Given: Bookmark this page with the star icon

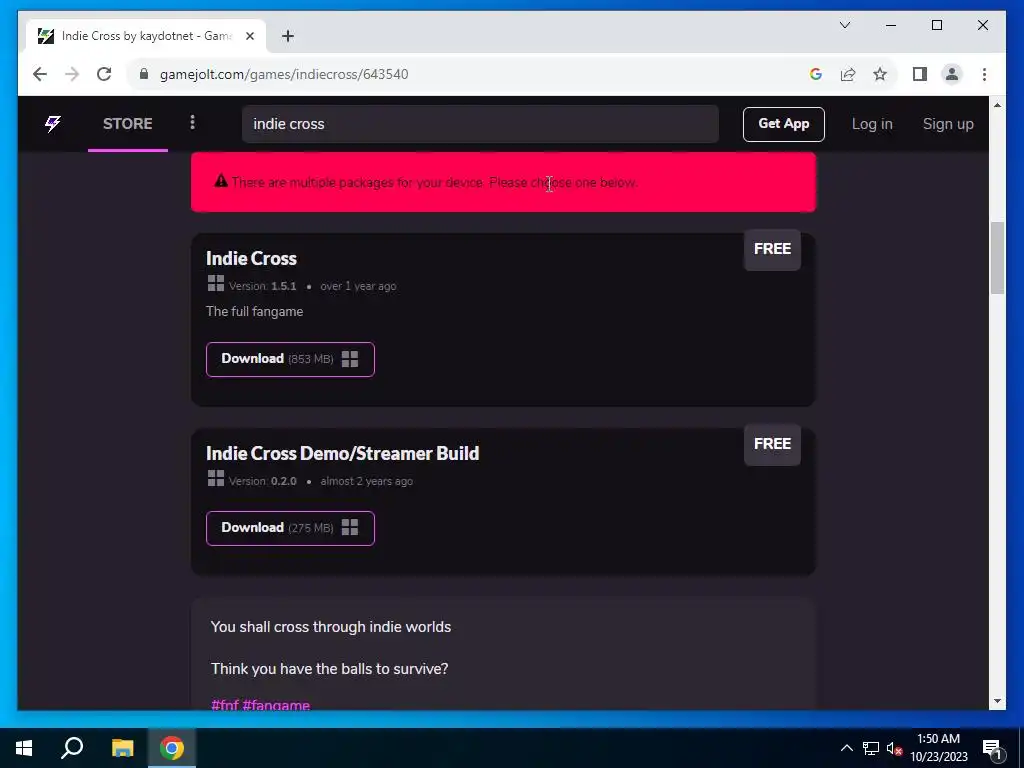Looking at the screenshot, I should tap(880, 74).
